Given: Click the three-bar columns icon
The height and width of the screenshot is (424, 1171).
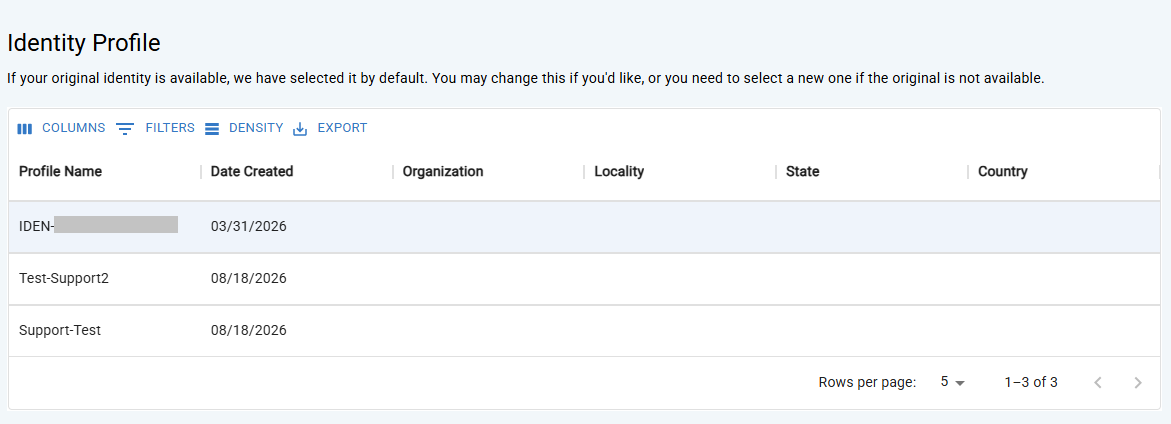Looking at the screenshot, I should [25, 128].
